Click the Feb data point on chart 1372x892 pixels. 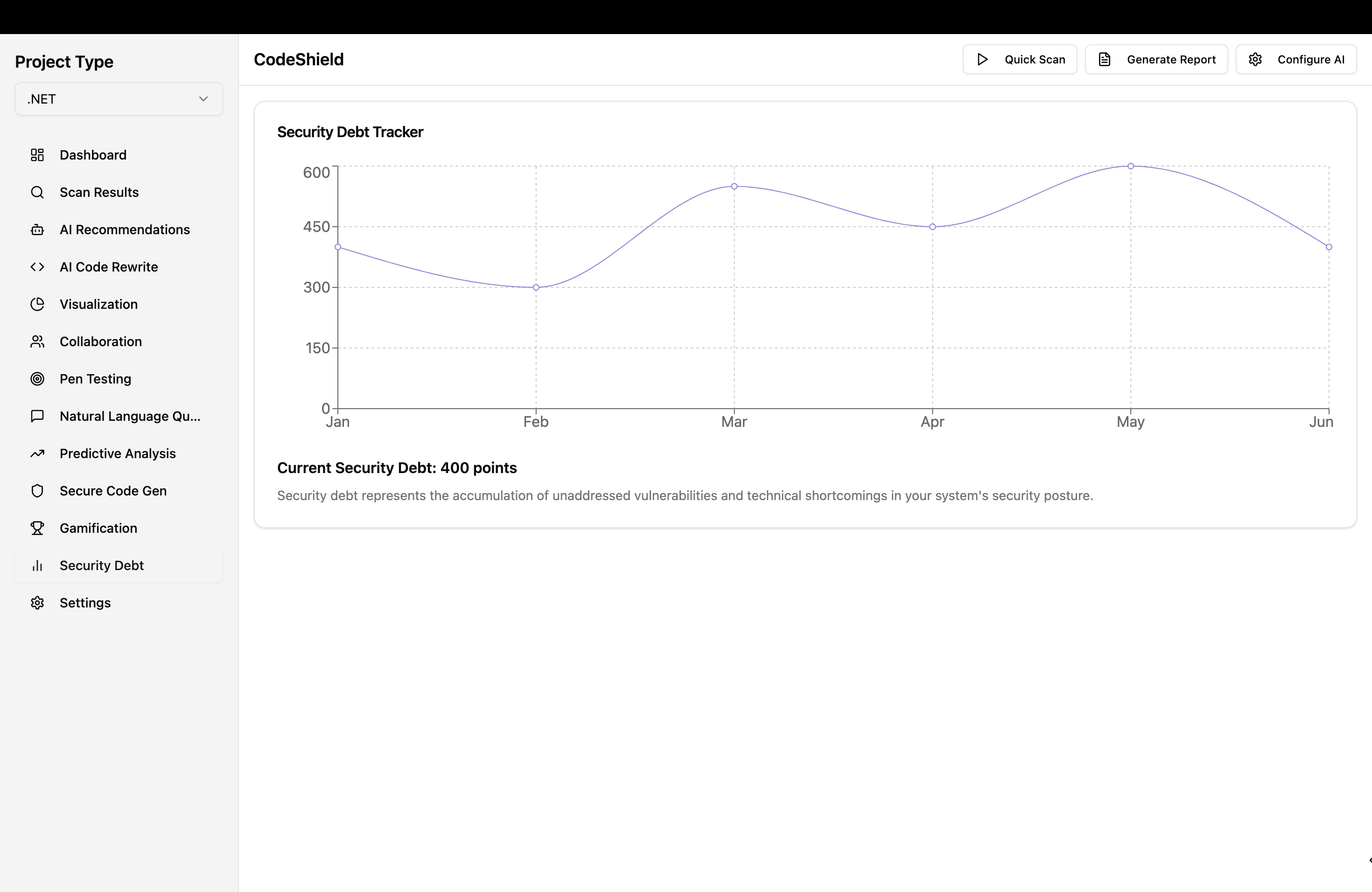tap(536, 287)
